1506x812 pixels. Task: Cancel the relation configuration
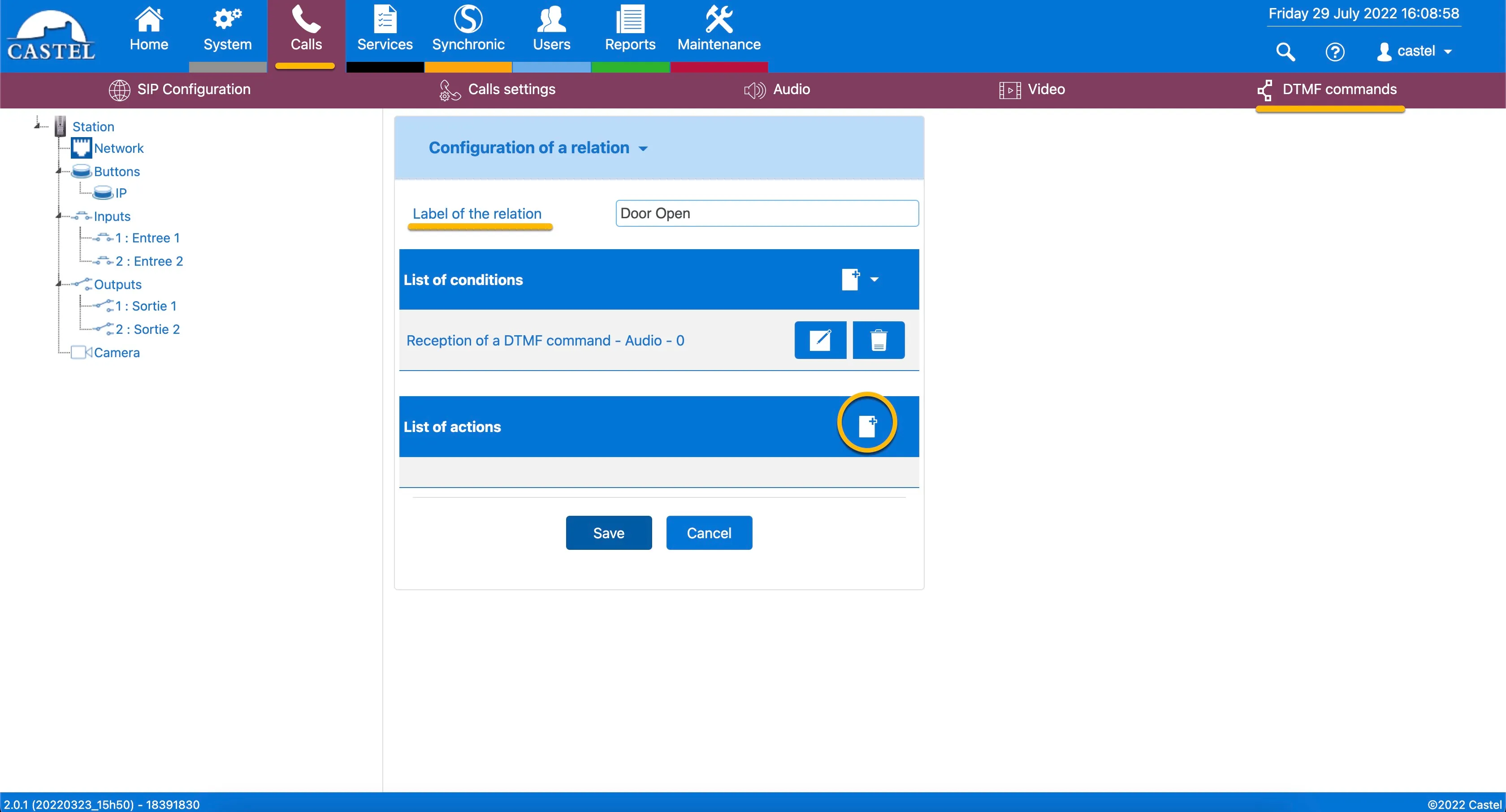[709, 532]
